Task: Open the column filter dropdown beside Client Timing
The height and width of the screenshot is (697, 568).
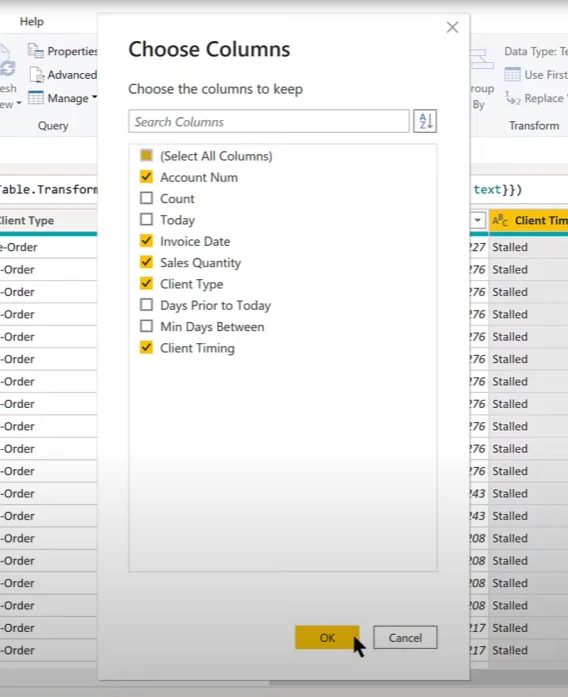Action: [478, 220]
